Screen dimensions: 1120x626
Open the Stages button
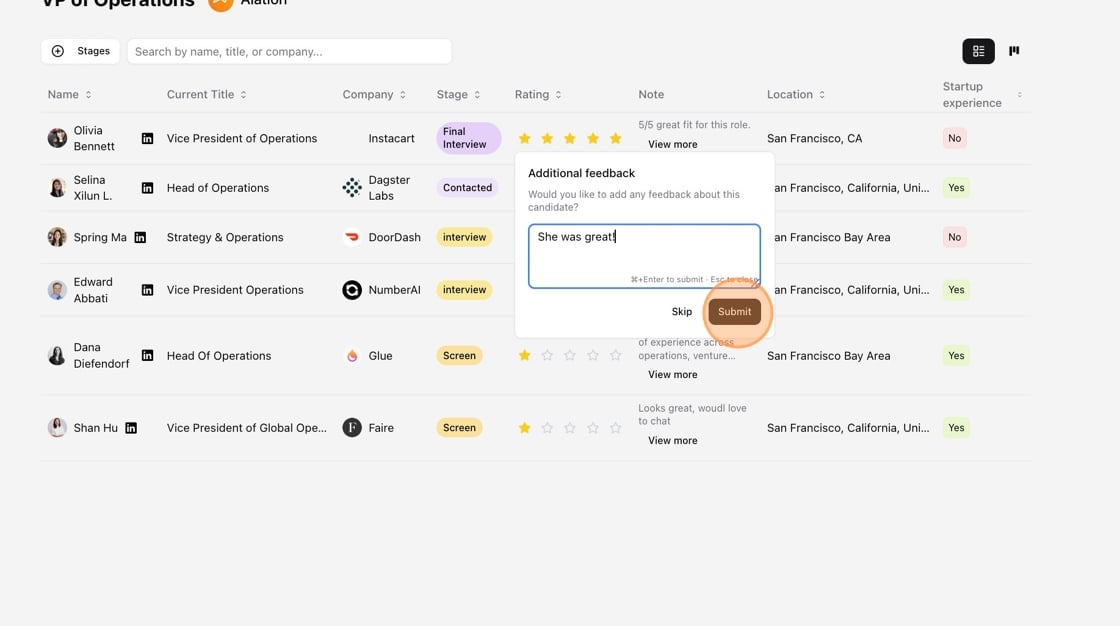point(81,51)
